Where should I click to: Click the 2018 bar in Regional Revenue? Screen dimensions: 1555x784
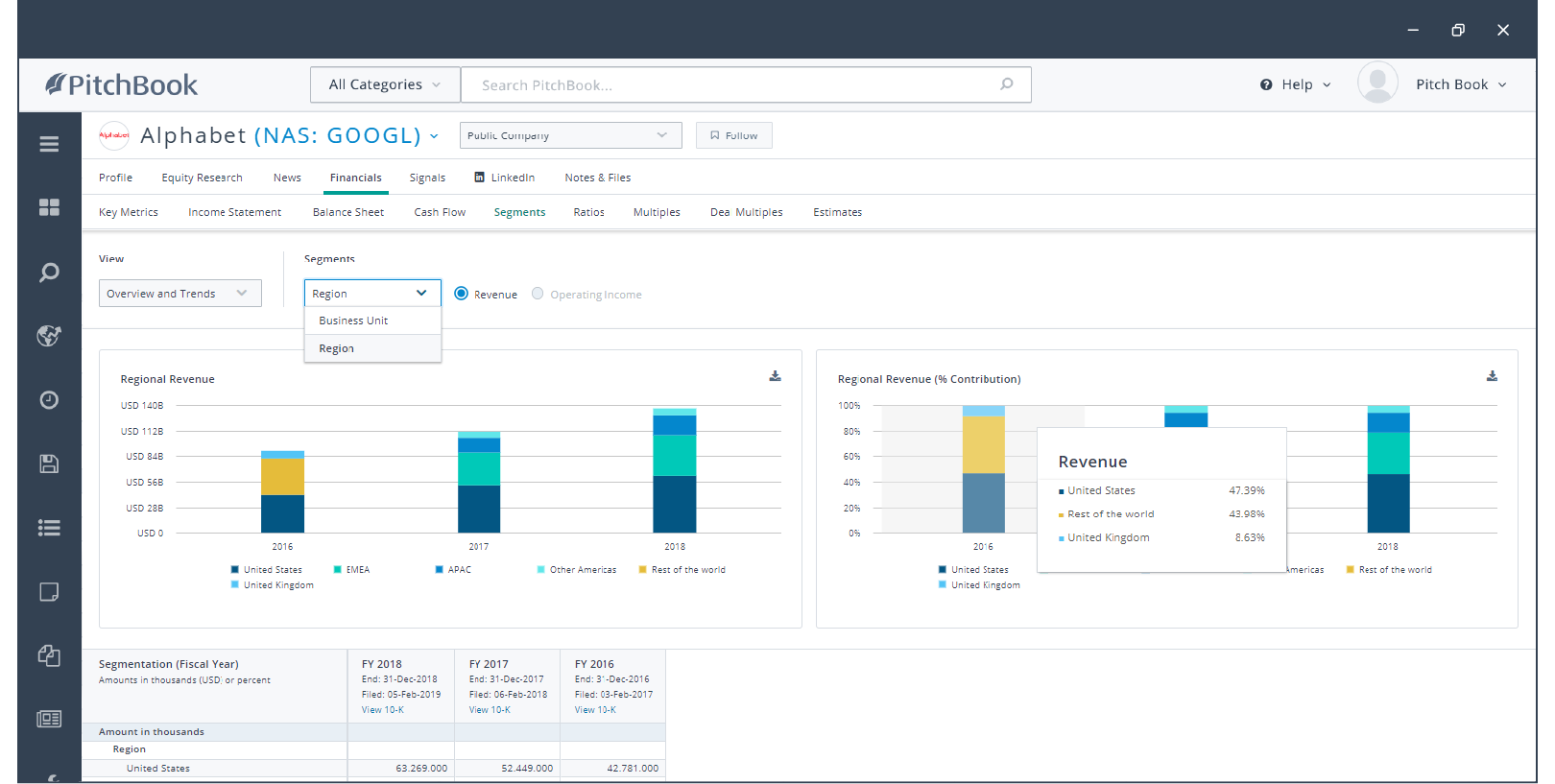click(x=675, y=470)
